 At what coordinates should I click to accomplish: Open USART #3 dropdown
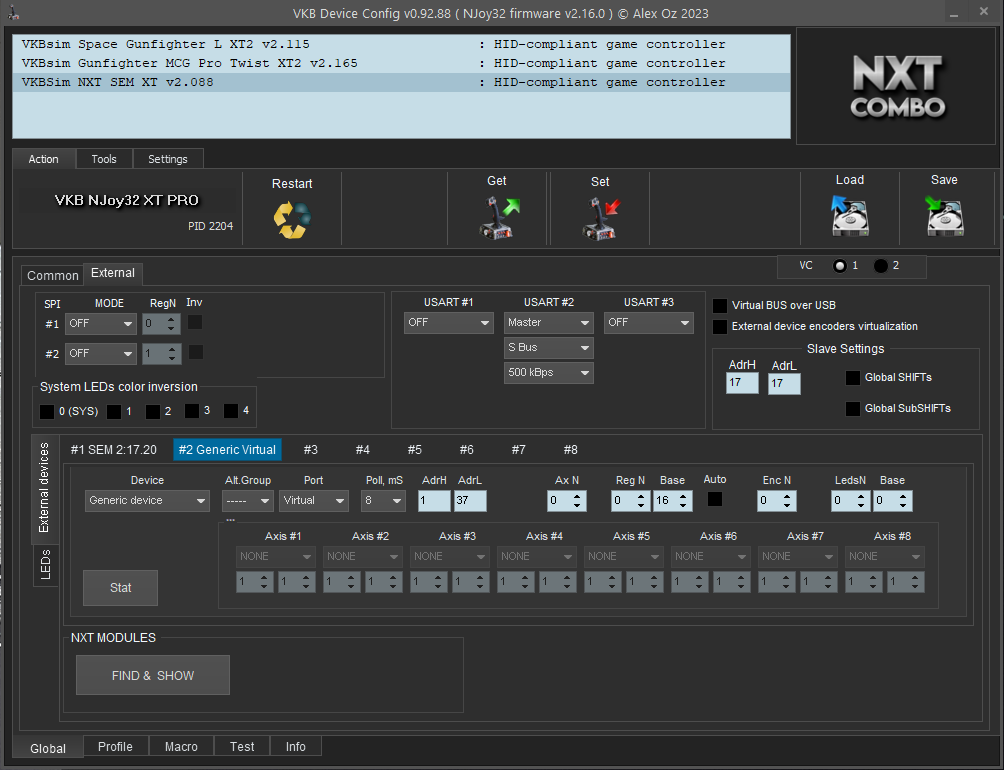click(649, 323)
